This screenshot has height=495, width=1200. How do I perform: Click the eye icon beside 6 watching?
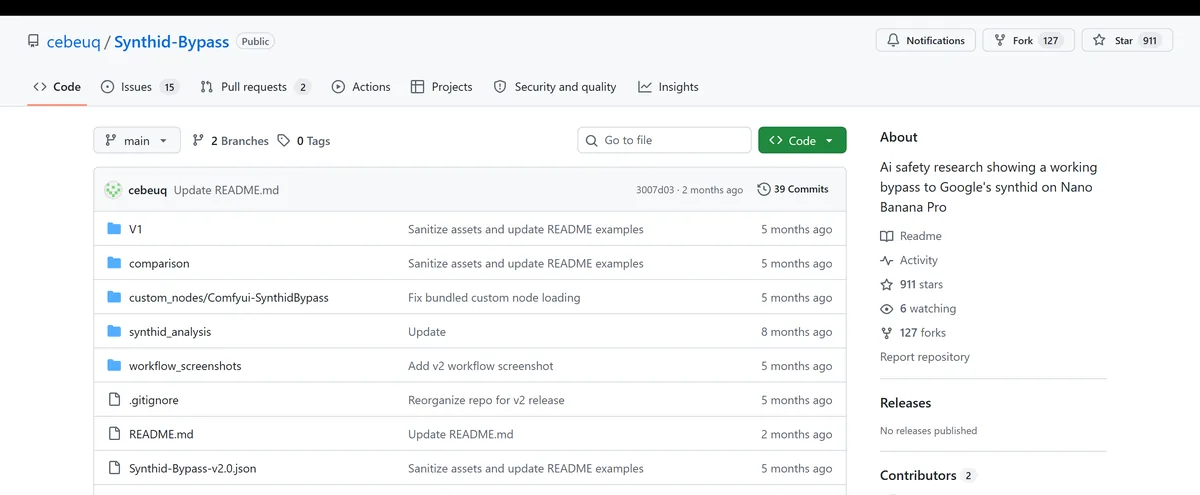tap(886, 308)
